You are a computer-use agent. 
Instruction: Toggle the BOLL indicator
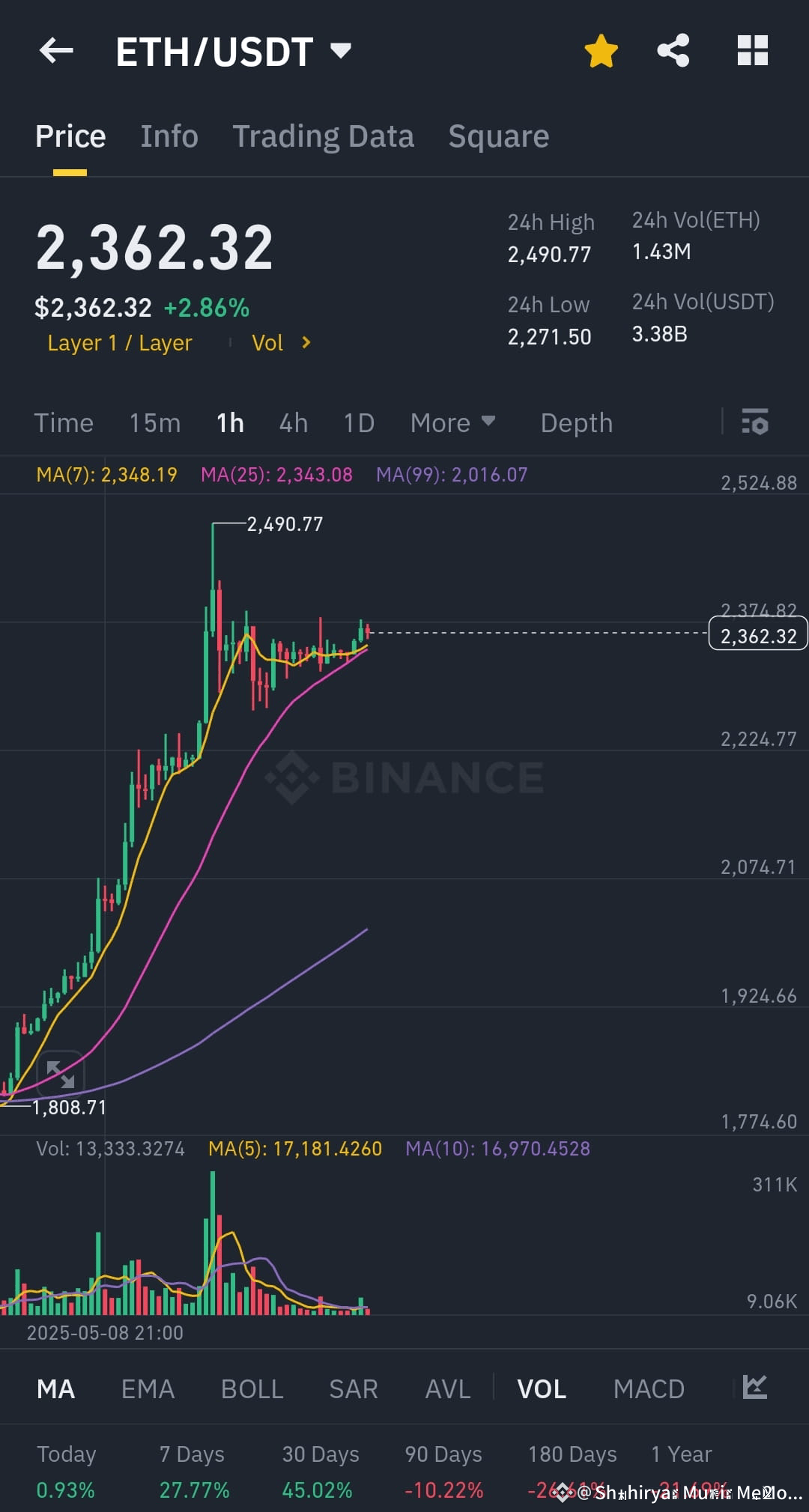point(252,1389)
